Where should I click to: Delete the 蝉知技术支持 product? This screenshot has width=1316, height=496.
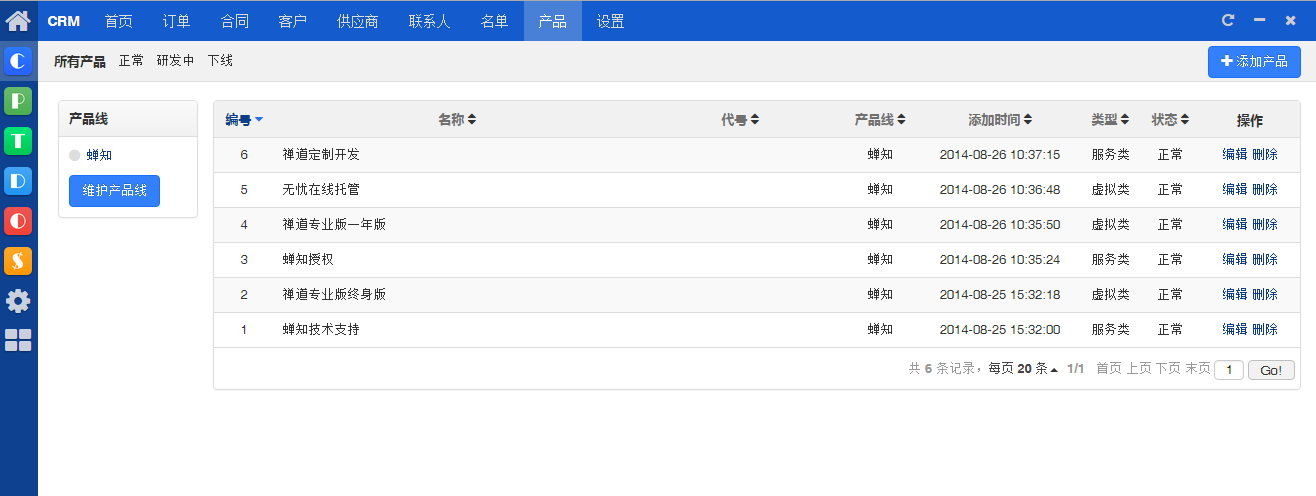(x=1265, y=330)
